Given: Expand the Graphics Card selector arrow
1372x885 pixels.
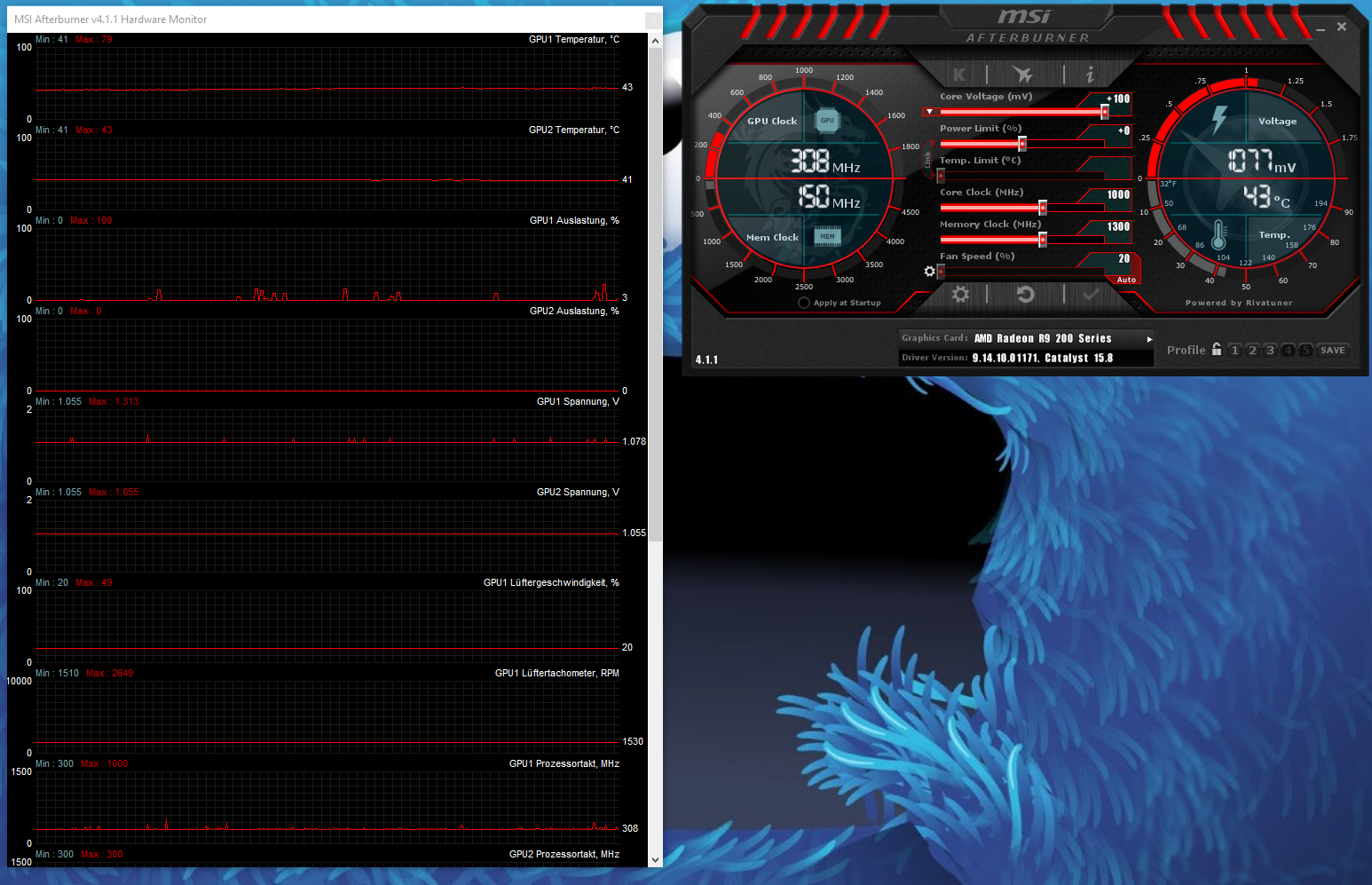Looking at the screenshot, I should pos(1149,339).
